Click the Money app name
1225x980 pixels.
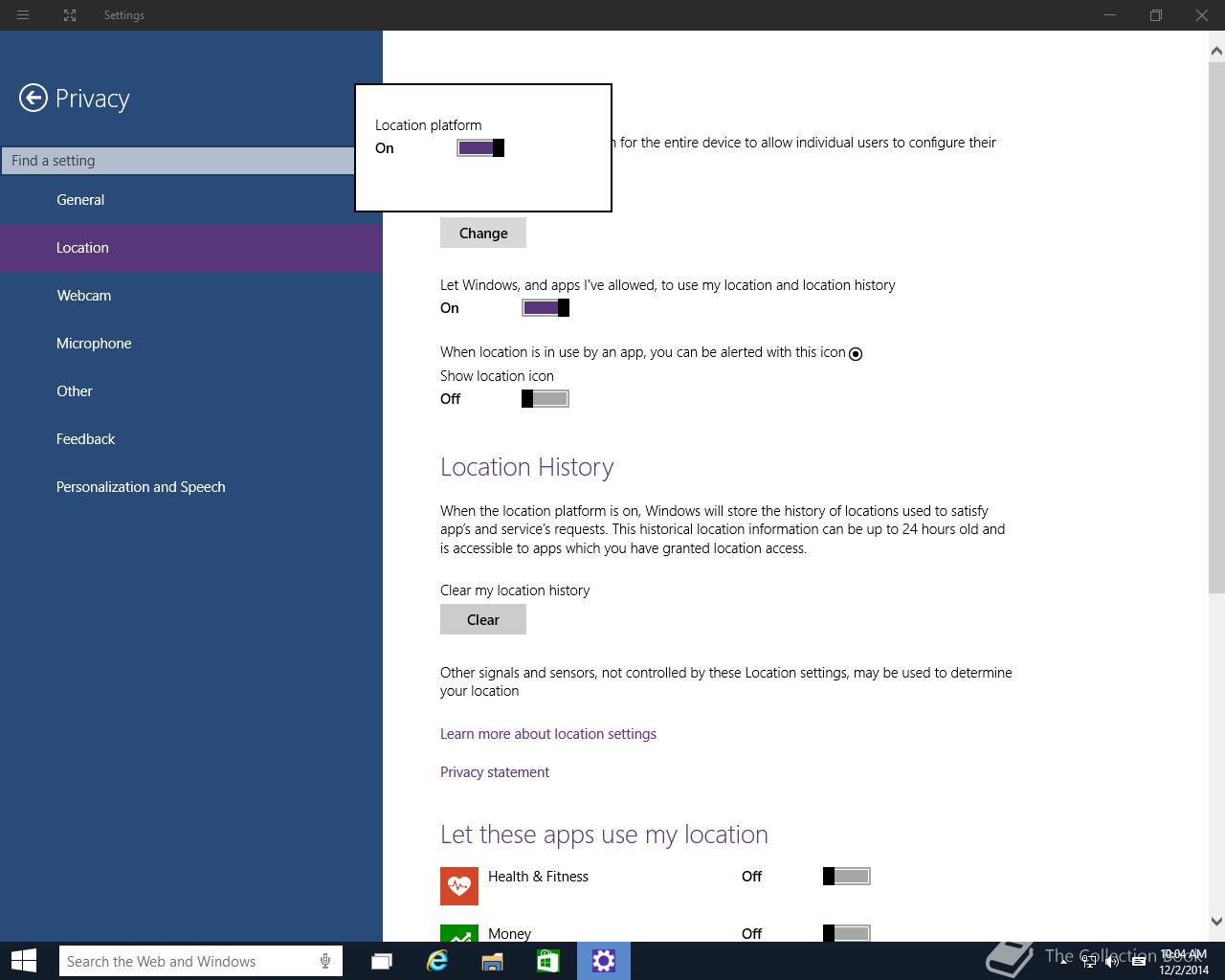[x=509, y=933]
